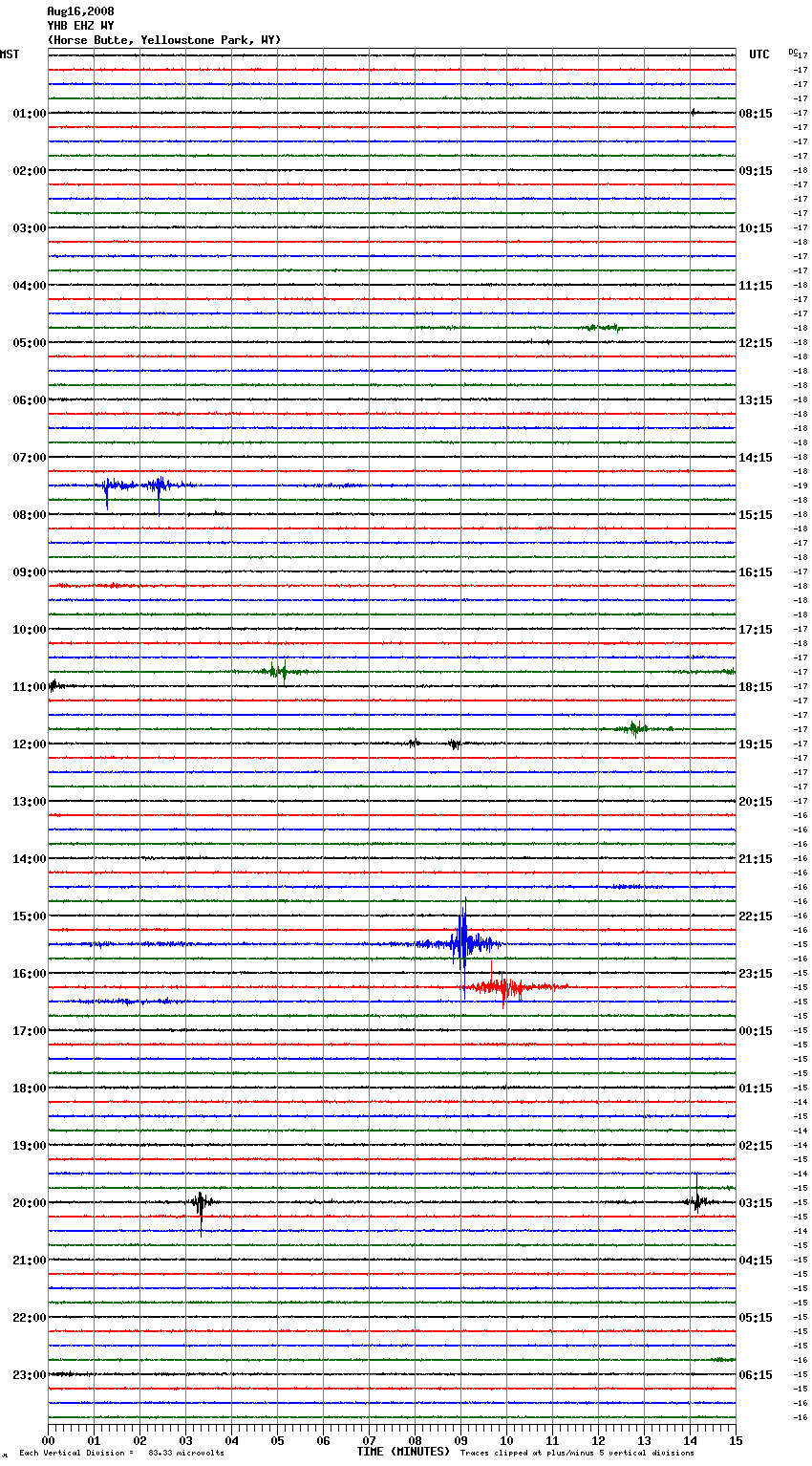Click the 'Traces clipped at plus/minus 5 vertical divisions' note

577,1454
